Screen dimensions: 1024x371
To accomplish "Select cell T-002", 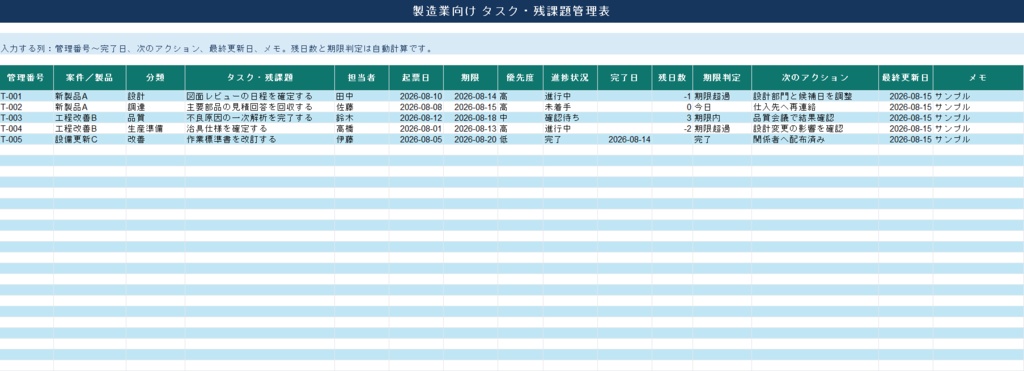I will [x=26, y=106].
